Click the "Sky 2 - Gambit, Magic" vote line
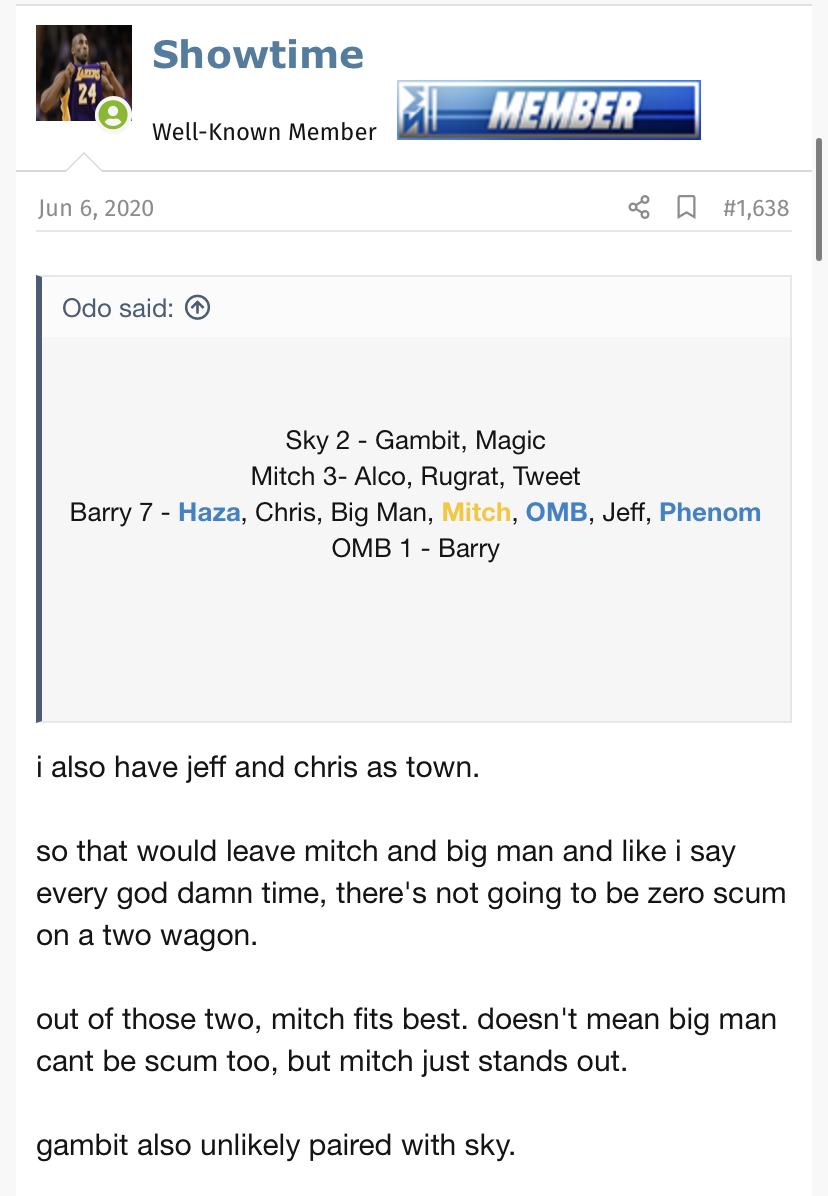 coord(416,440)
